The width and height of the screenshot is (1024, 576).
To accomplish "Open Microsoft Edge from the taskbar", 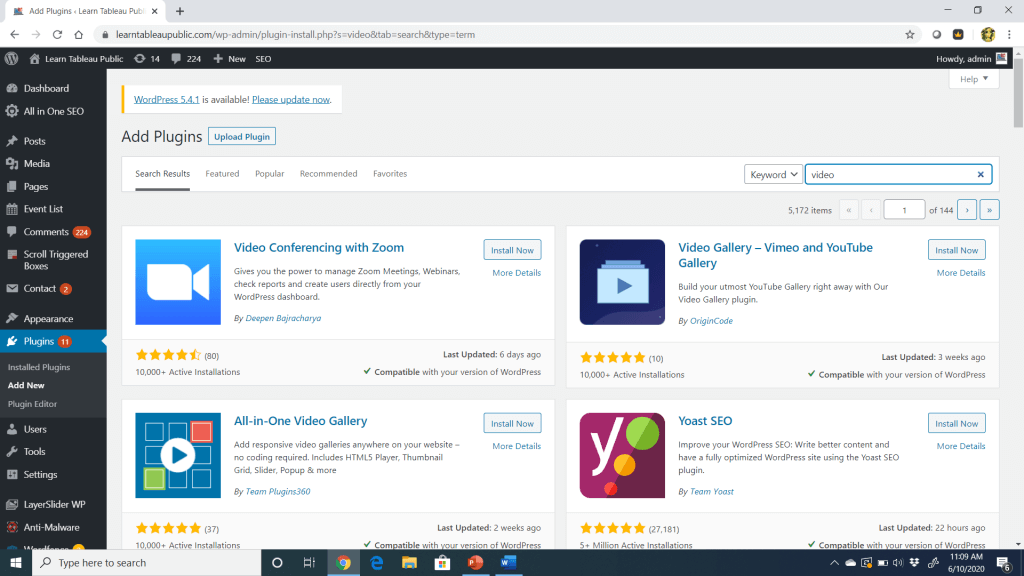I will 376,562.
